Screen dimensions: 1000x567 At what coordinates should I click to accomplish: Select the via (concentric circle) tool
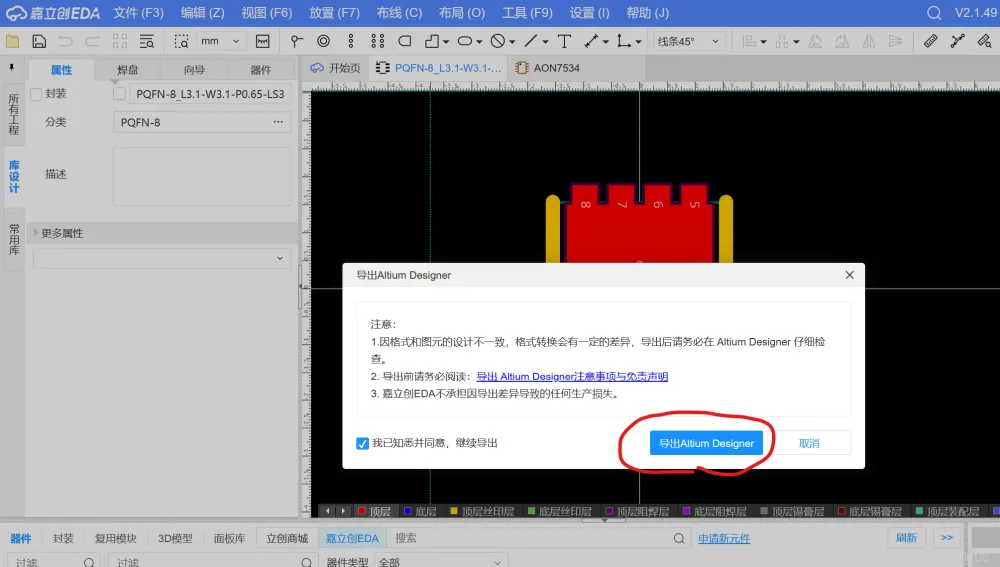[323, 41]
